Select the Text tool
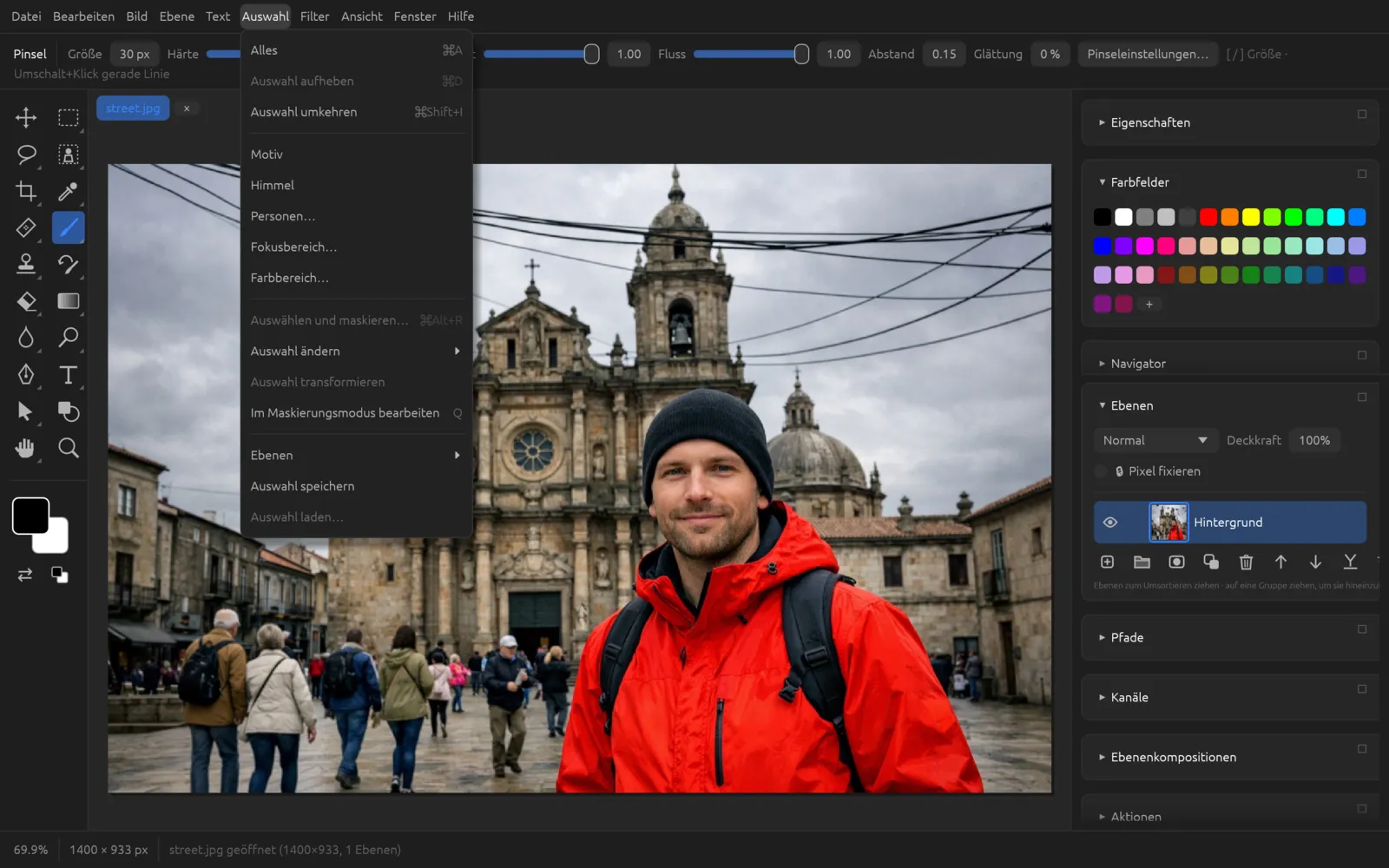Screen dimensions: 1389x868 click(68, 374)
